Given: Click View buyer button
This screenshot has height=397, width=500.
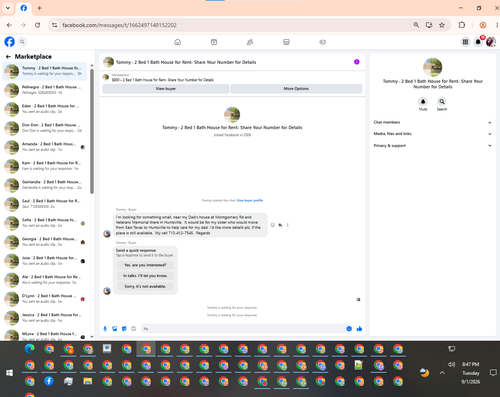Looking at the screenshot, I should pyautogui.click(x=166, y=89).
